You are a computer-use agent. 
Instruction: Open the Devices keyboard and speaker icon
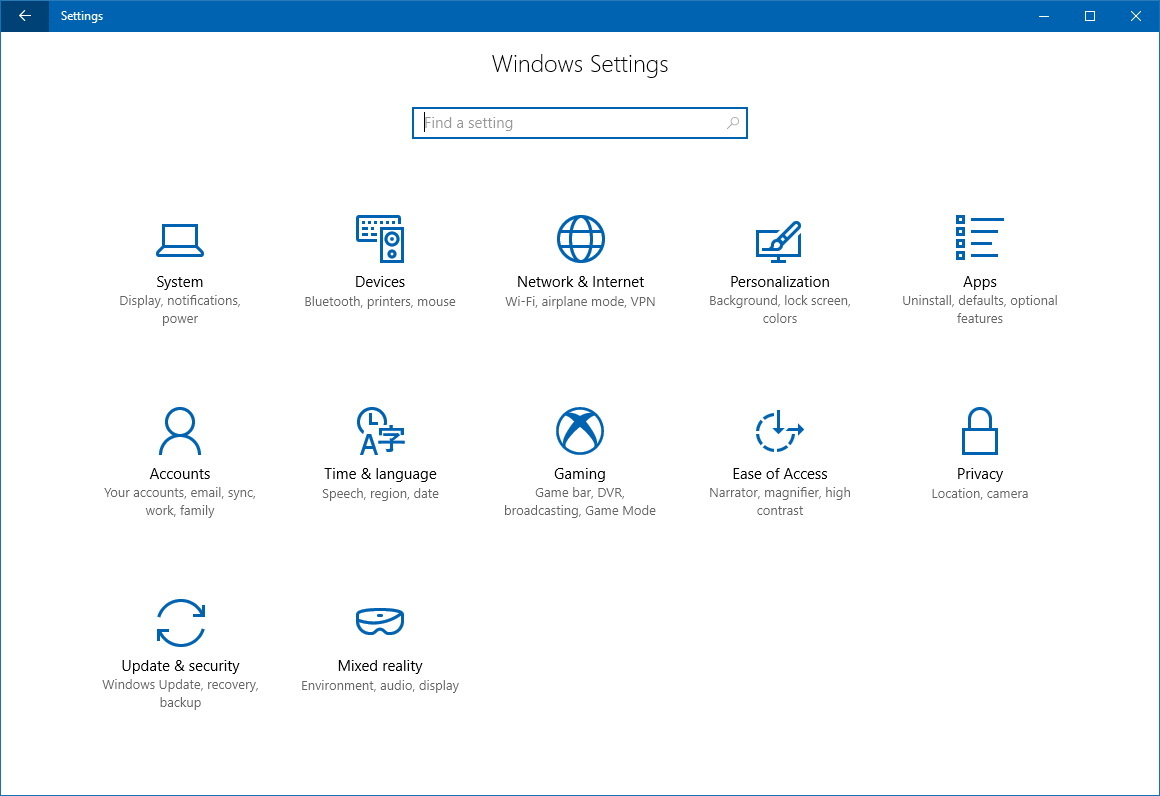pyautogui.click(x=380, y=239)
